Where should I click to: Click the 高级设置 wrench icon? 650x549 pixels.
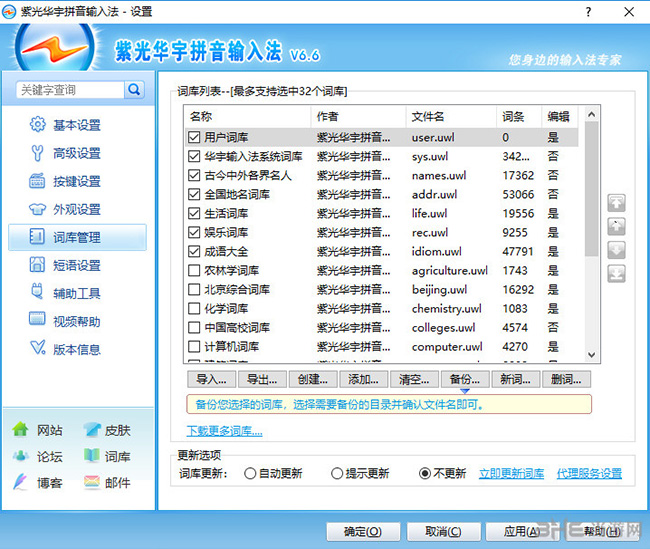click(37, 153)
